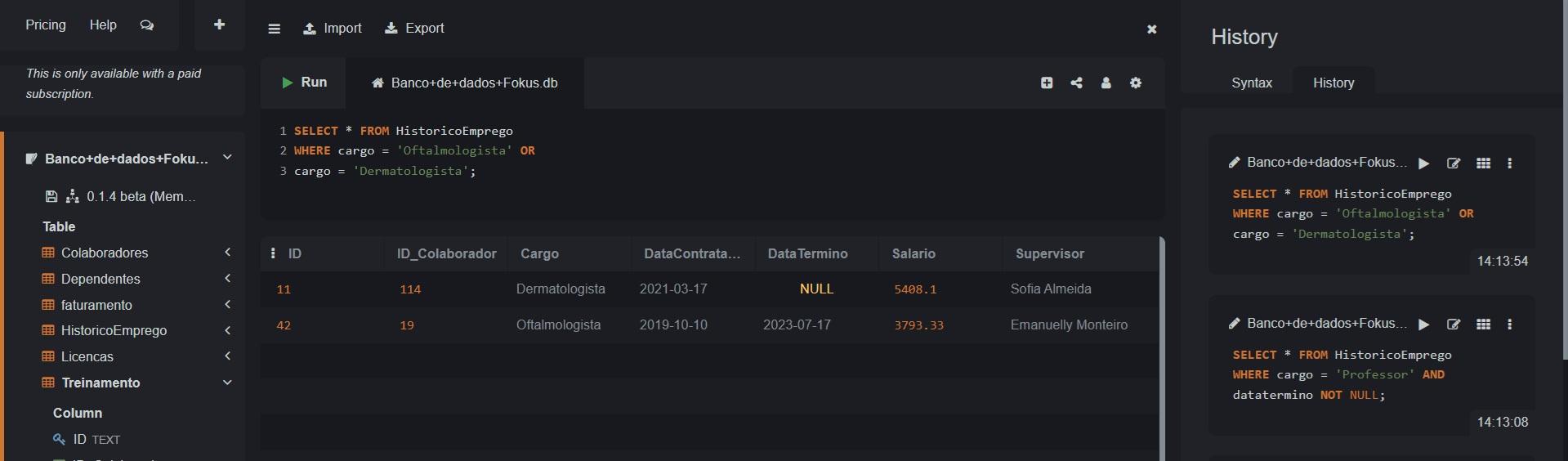Click the date cell 2021-03-17

(673, 289)
